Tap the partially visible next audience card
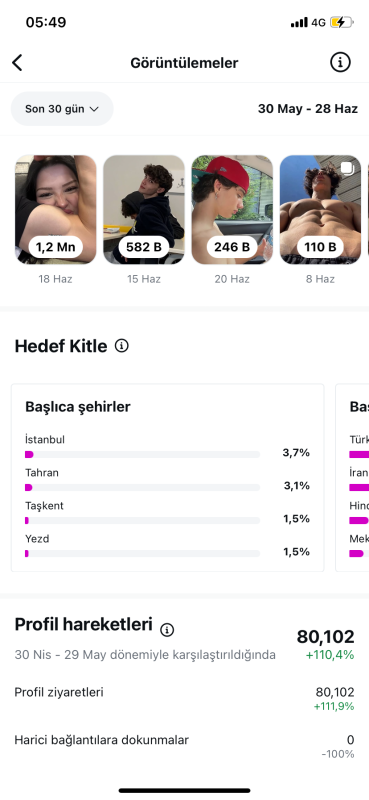Viewport: 369px width, 800px height. (x=353, y=478)
